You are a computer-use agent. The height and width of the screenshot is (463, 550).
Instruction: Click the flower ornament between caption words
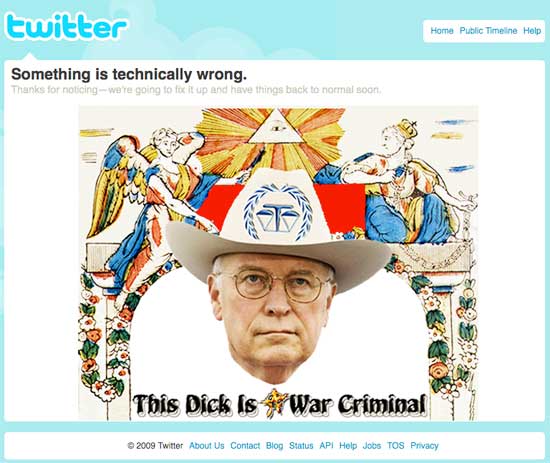pos(274,403)
